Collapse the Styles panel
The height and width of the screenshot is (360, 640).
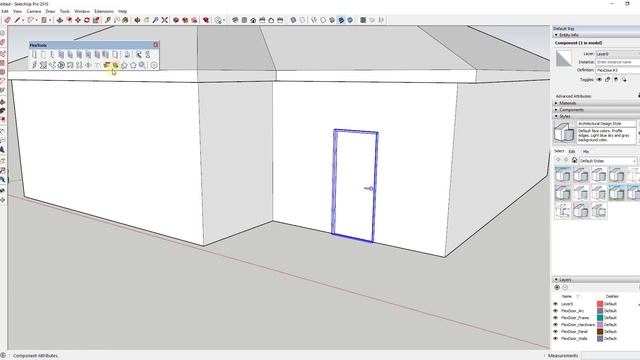pos(556,116)
